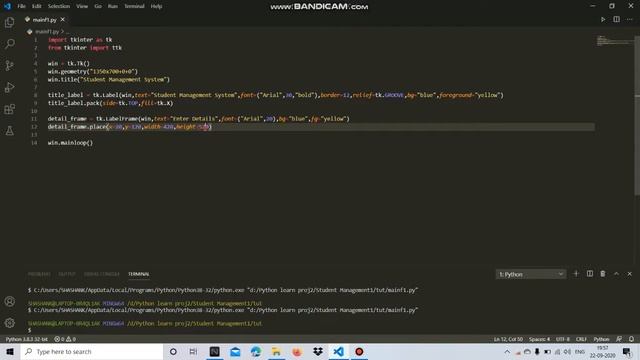Open the Search view in activity bar
Viewport: 640px width, 360px height.
(x=9, y=44)
